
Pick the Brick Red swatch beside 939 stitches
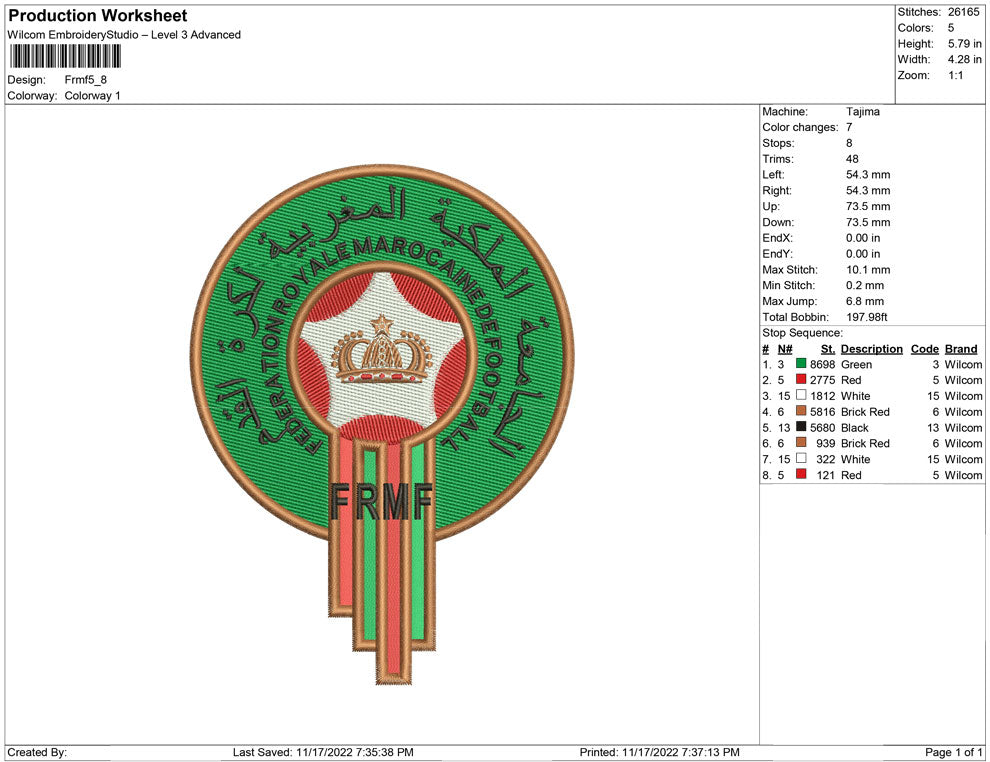pyautogui.click(x=801, y=443)
